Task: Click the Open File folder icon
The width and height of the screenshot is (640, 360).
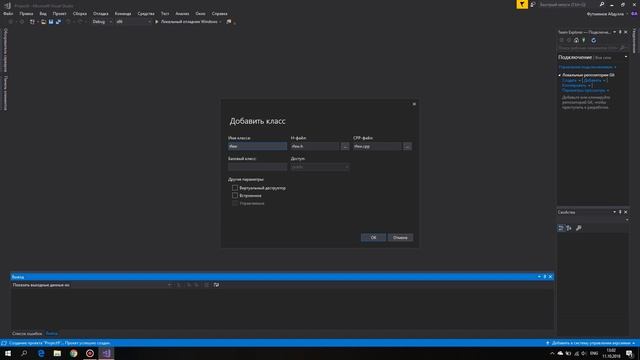Action: point(43,22)
